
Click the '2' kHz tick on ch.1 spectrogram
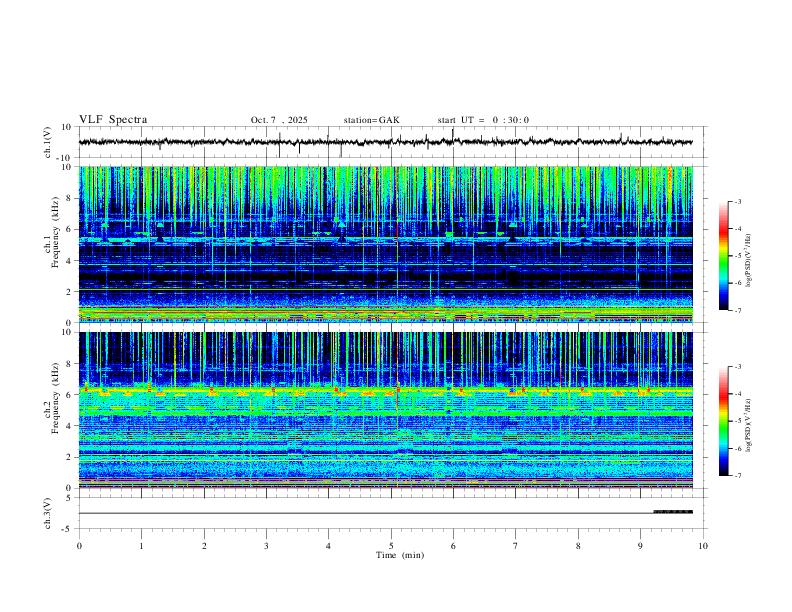coord(69,291)
